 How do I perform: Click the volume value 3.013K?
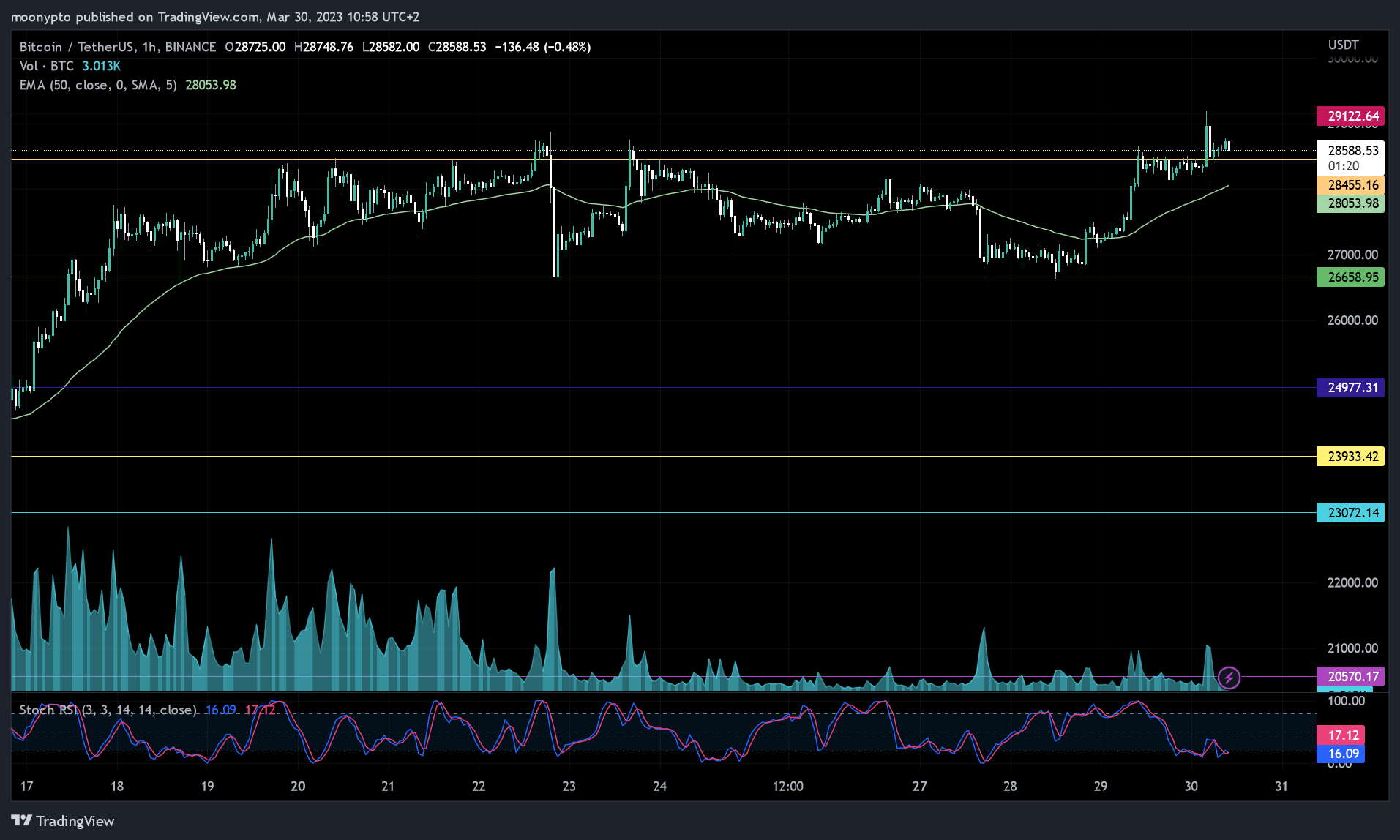[x=101, y=66]
